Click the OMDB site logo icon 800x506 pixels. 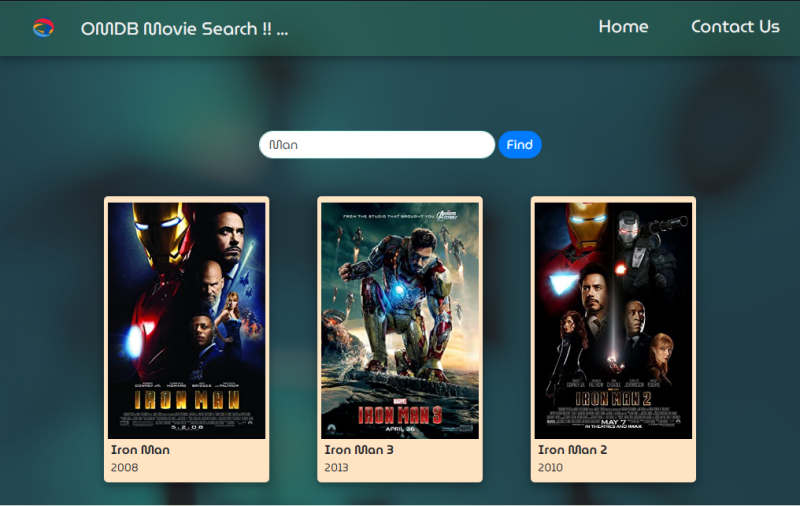43,28
